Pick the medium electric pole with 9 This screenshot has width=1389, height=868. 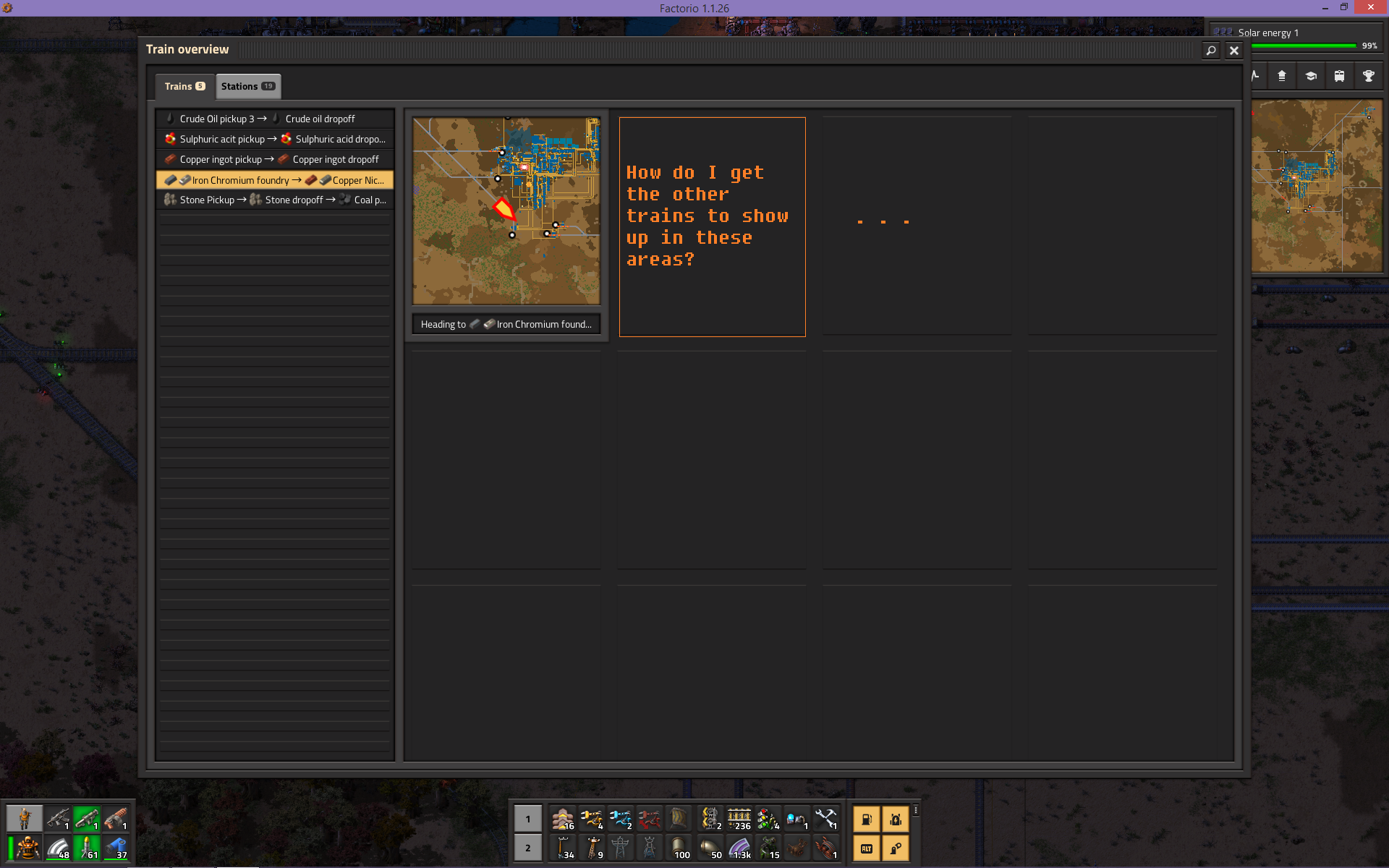(x=592, y=848)
